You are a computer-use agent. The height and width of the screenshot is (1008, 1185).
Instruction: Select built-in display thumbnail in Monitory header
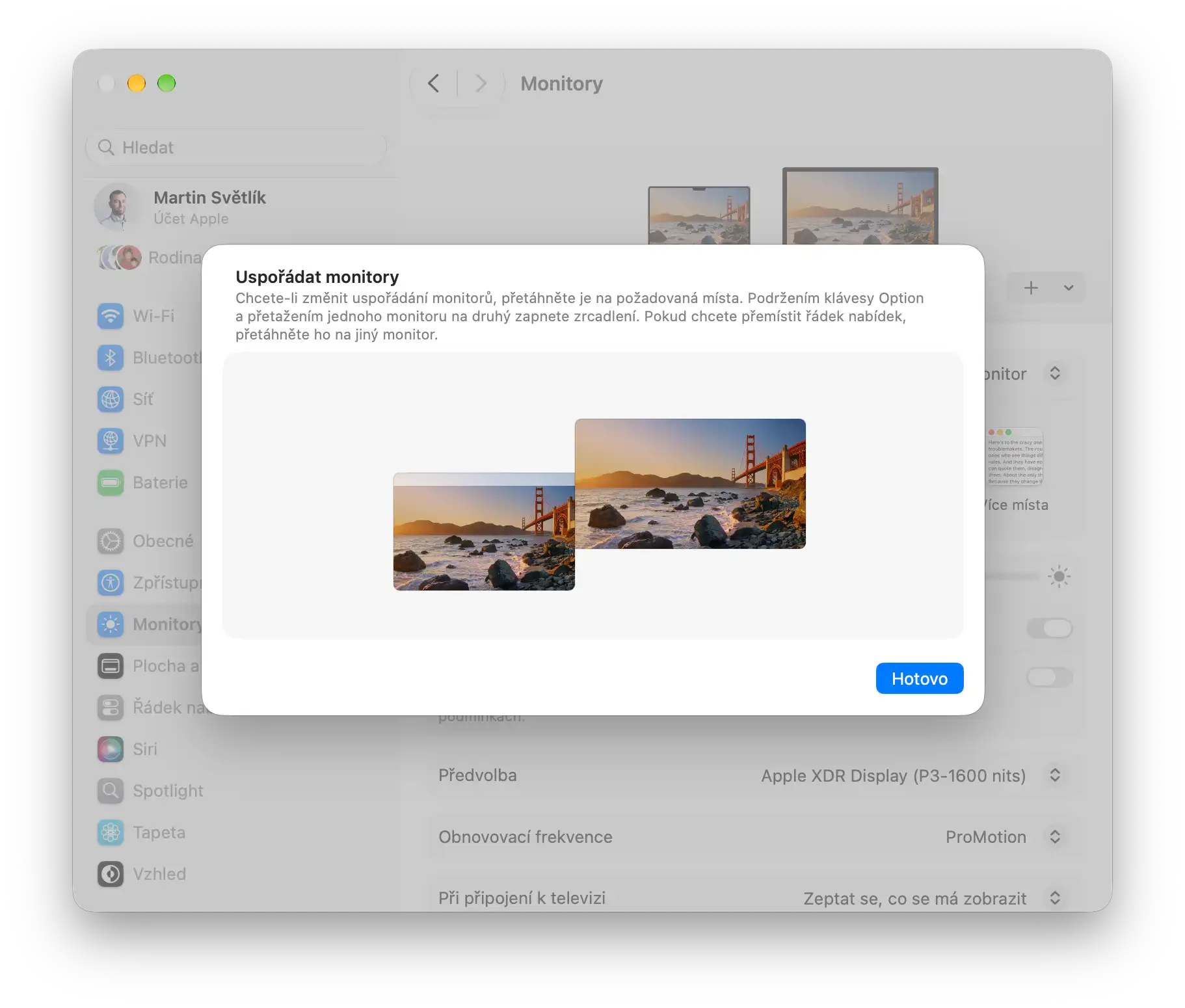point(699,215)
